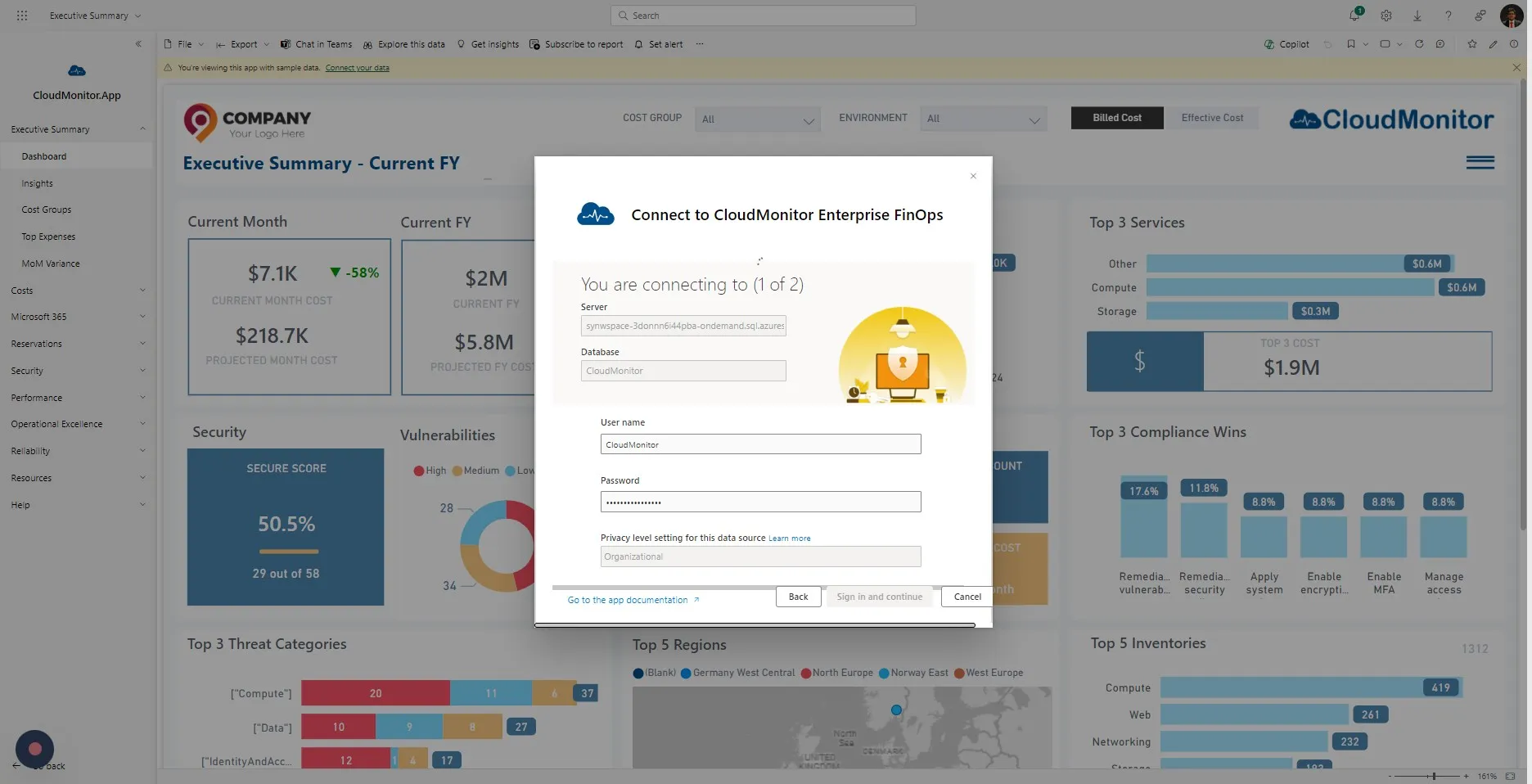The image size is (1532, 784).
Task: Click Get insights
Action: [488, 44]
